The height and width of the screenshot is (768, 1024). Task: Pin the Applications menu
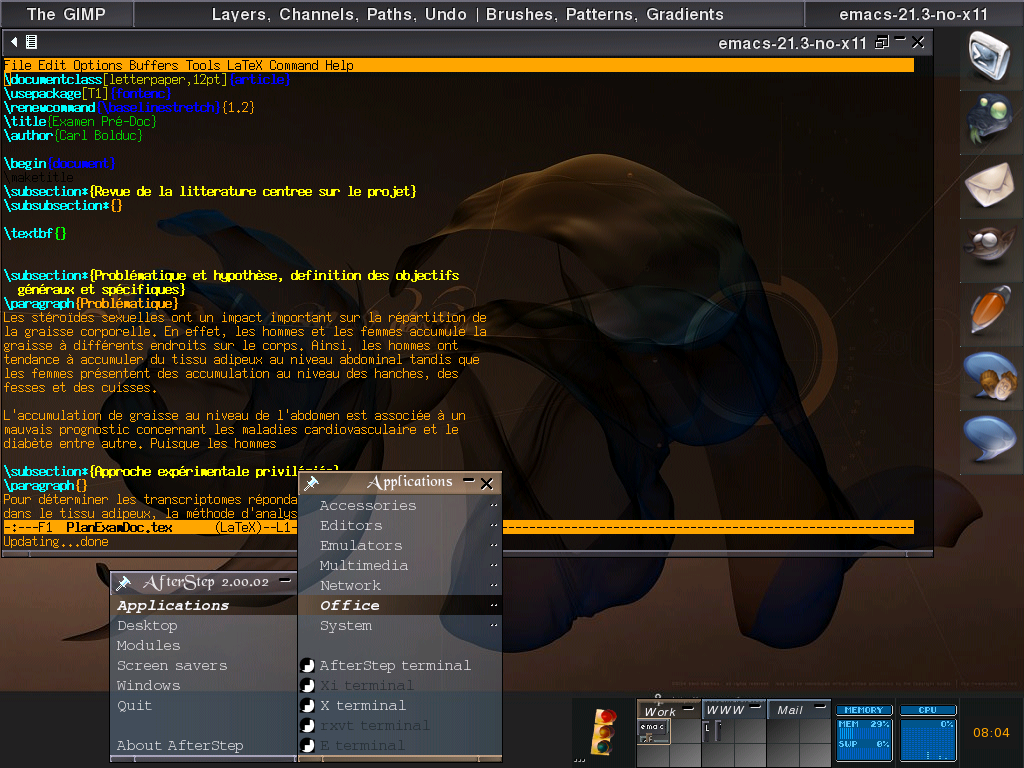pyautogui.click(x=312, y=483)
